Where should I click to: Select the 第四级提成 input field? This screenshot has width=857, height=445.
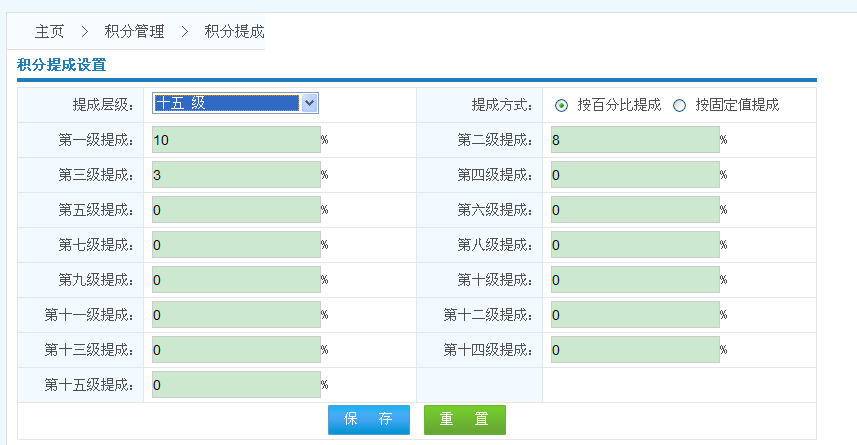click(635, 175)
